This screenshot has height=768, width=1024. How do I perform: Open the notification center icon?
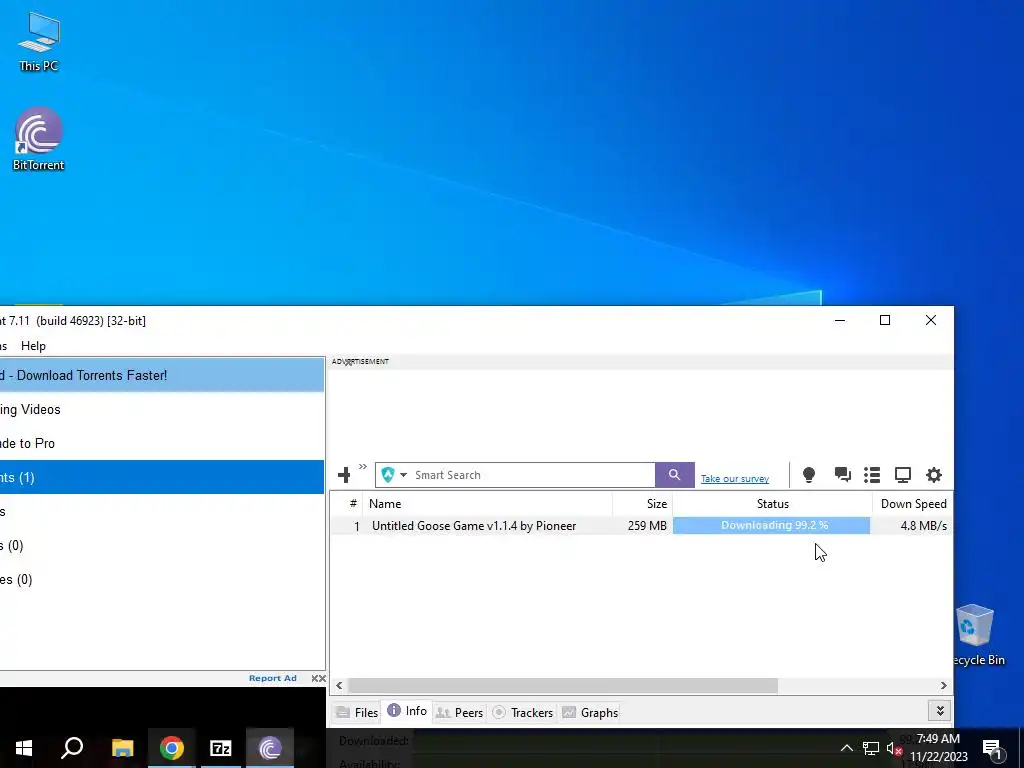(992, 748)
